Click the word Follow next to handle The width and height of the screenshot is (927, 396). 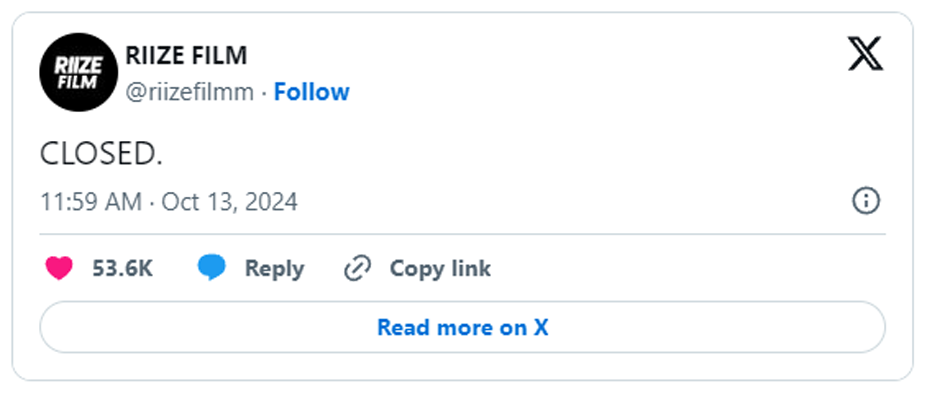coord(312,92)
